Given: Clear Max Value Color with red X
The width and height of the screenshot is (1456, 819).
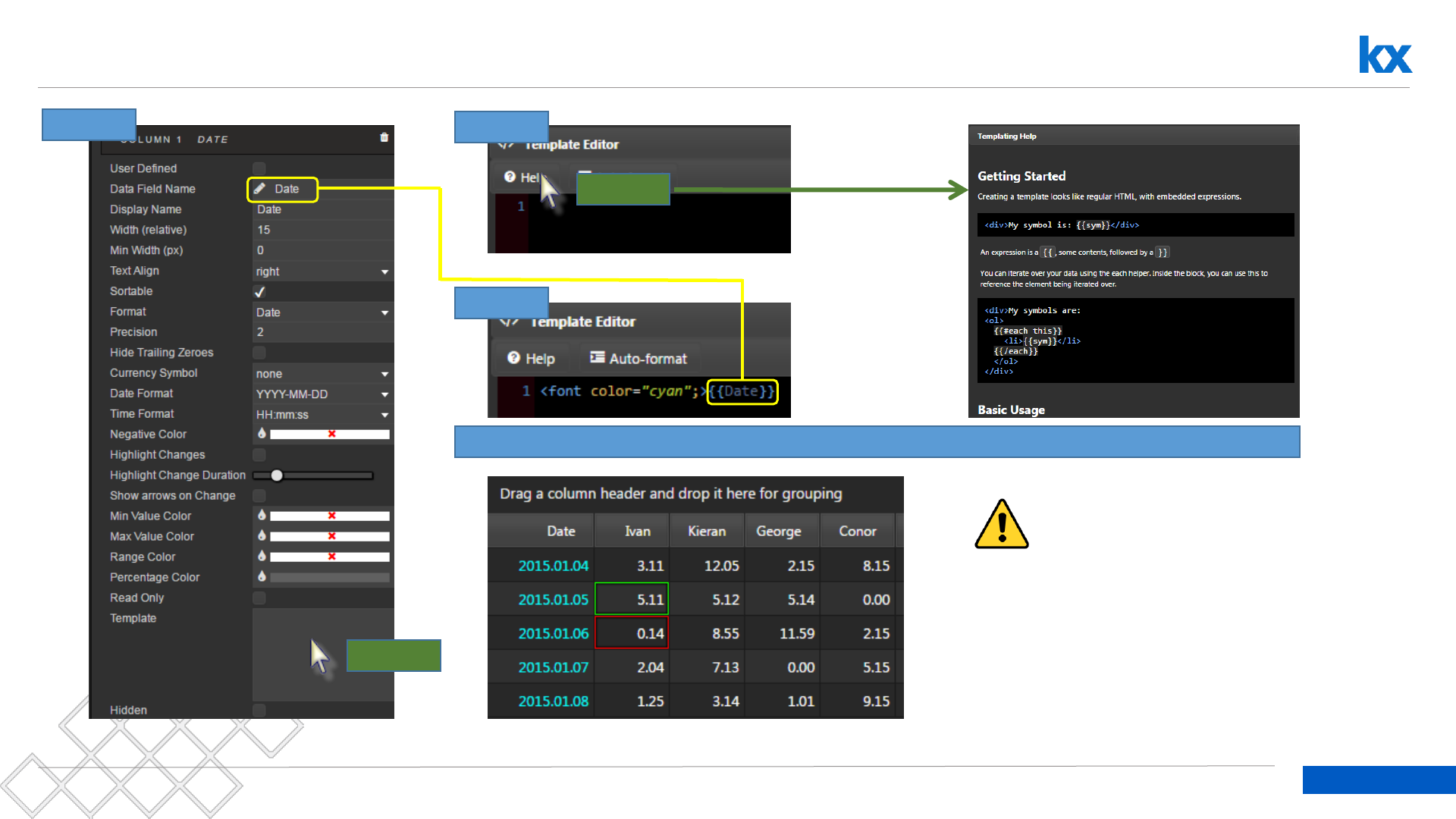Looking at the screenshot, I should 331,536.
